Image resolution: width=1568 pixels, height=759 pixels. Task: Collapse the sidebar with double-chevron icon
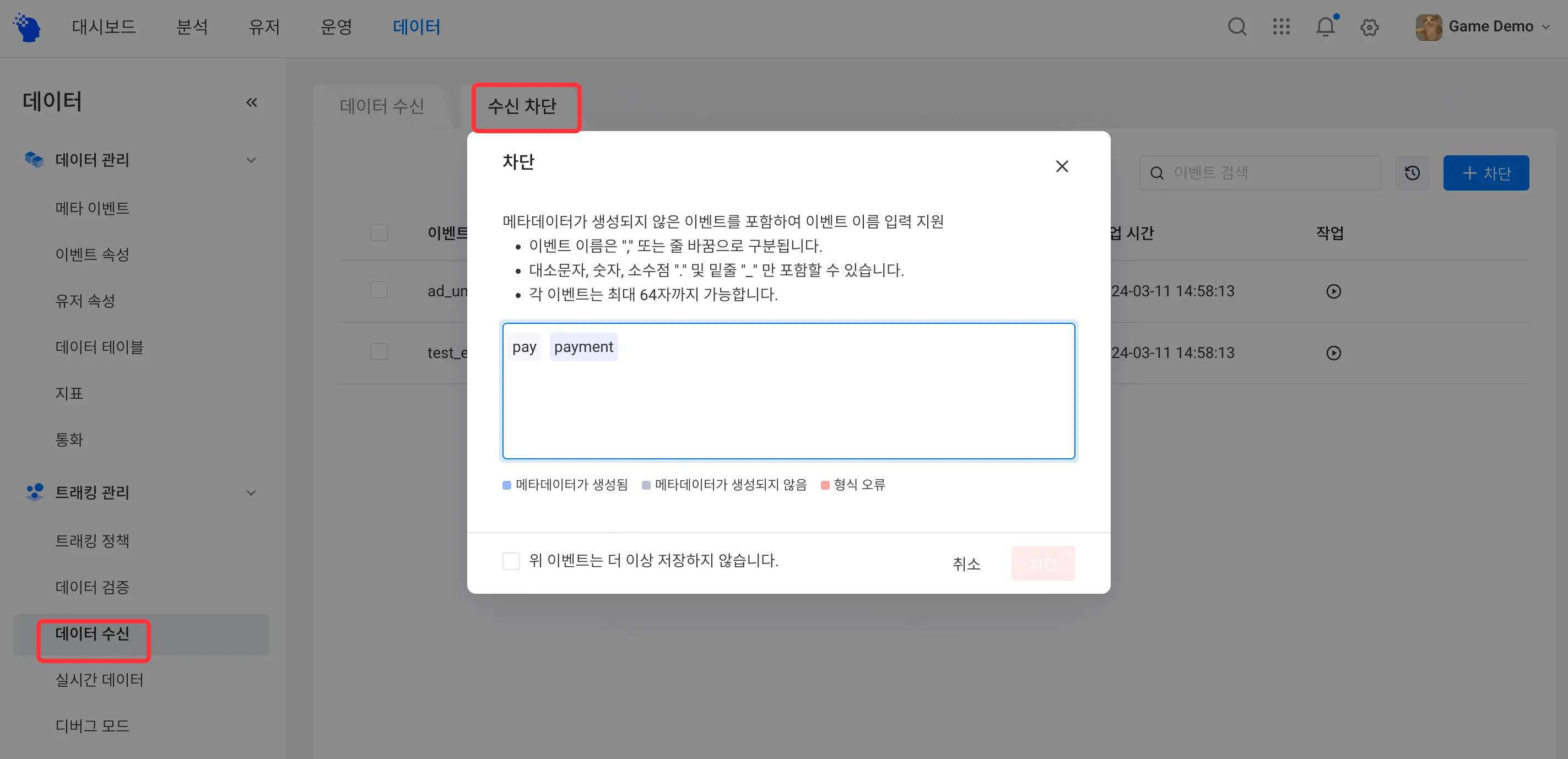click(251, 102)
